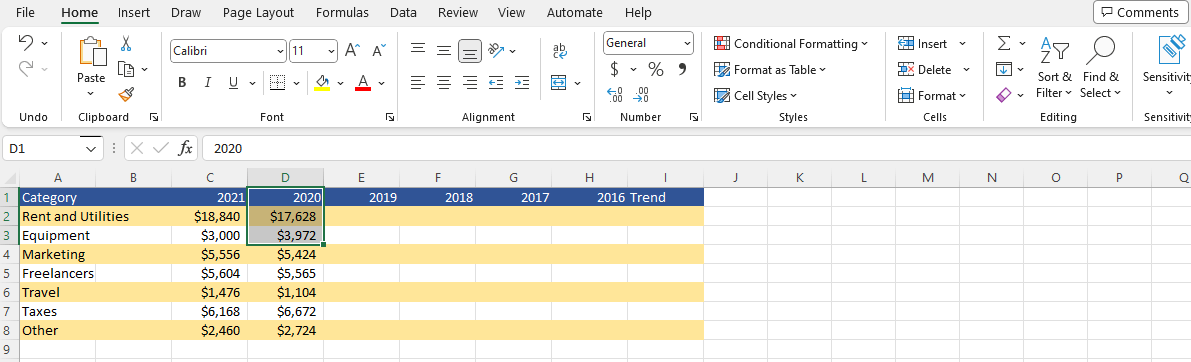Expand the Name Box dropdown arrow

(x=91, y=149)
